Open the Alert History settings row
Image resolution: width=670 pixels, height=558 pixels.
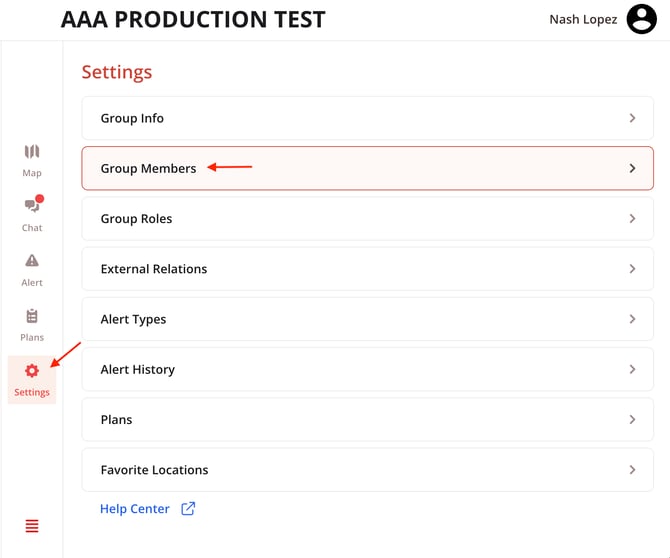click(366, 369)
